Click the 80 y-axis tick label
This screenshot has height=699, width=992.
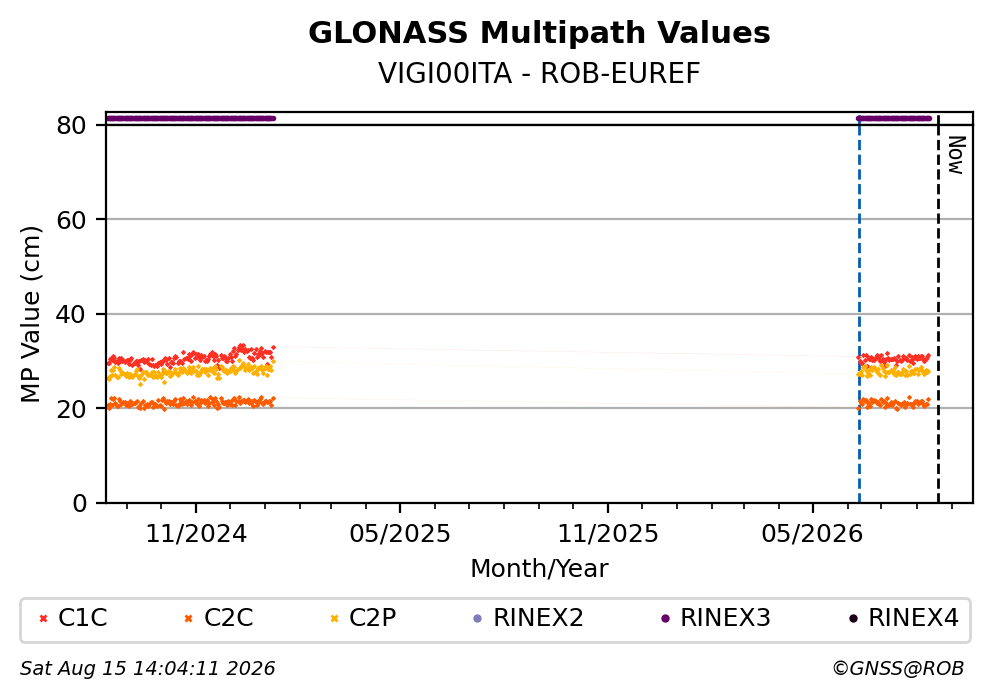pos(71,126)
